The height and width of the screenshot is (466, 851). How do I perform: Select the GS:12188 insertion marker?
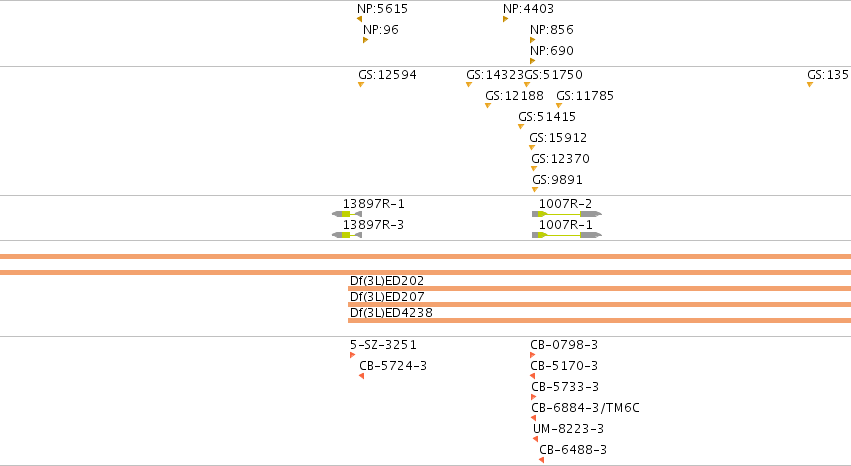pyautogui.click(x=488, y=106)
